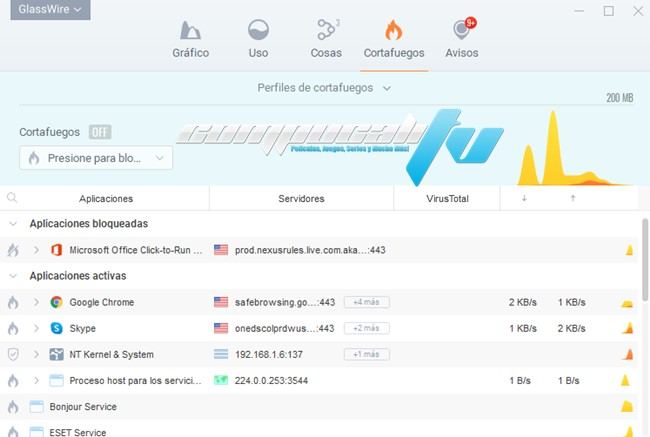Click the US flag beside onedscolprdwus host
This screenshot has height=437, width=650.
coord(221,328)
